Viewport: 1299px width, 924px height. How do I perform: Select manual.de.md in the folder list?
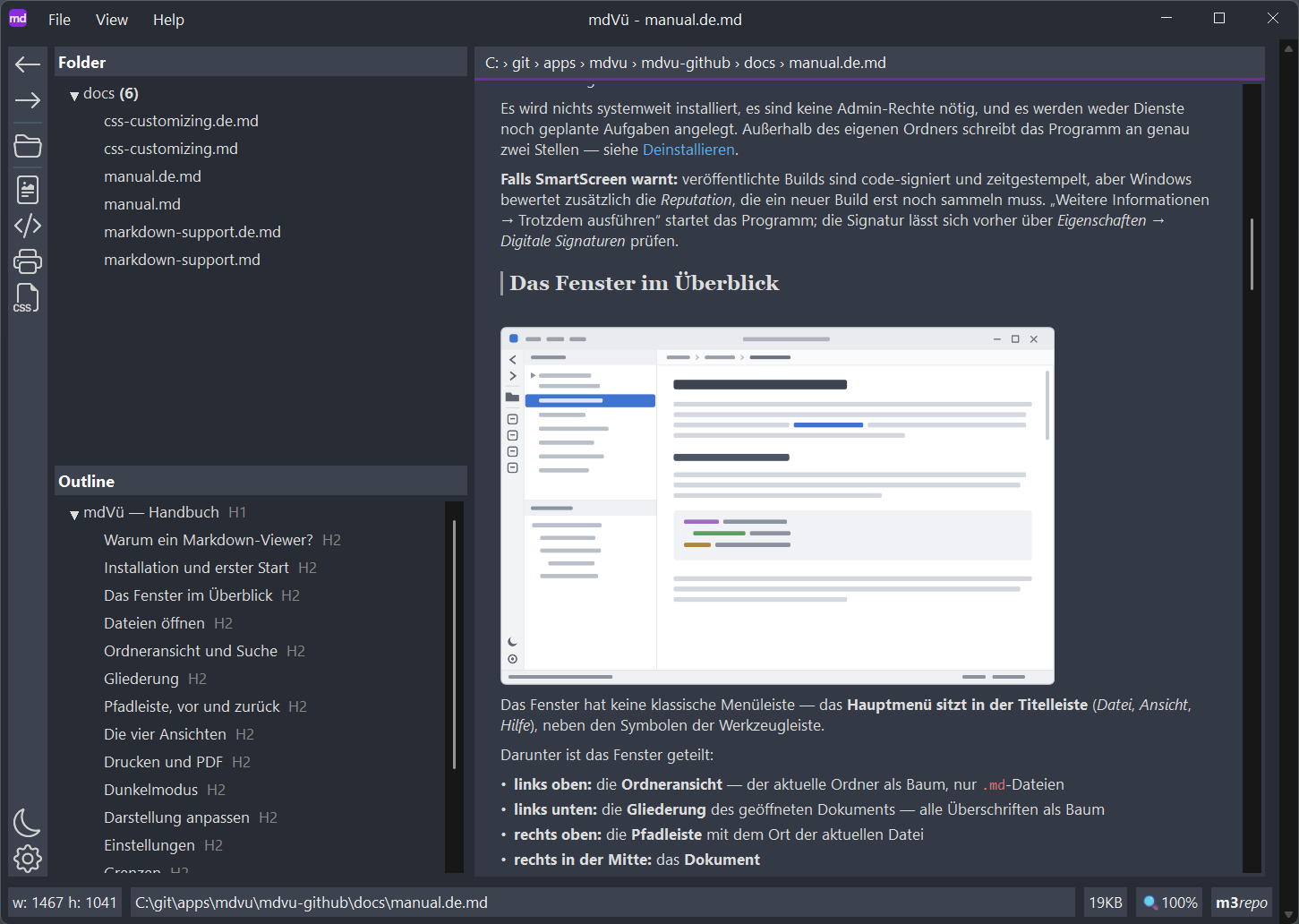[x=152, y=176]
